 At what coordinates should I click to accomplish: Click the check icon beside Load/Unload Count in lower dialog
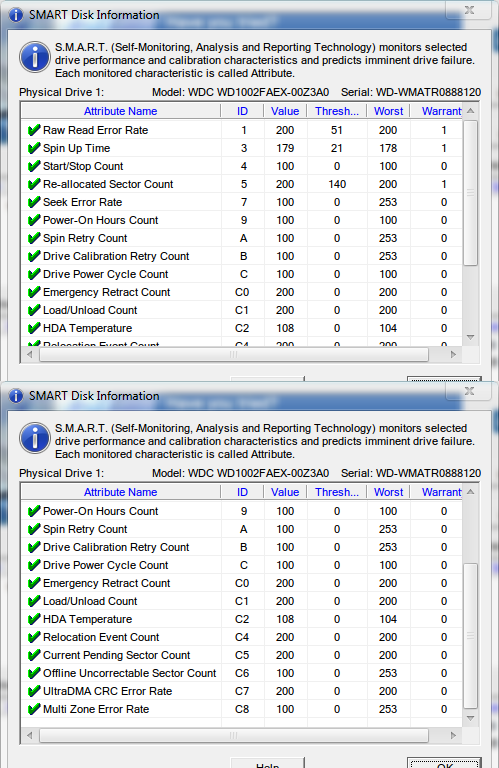click(34, 601)
